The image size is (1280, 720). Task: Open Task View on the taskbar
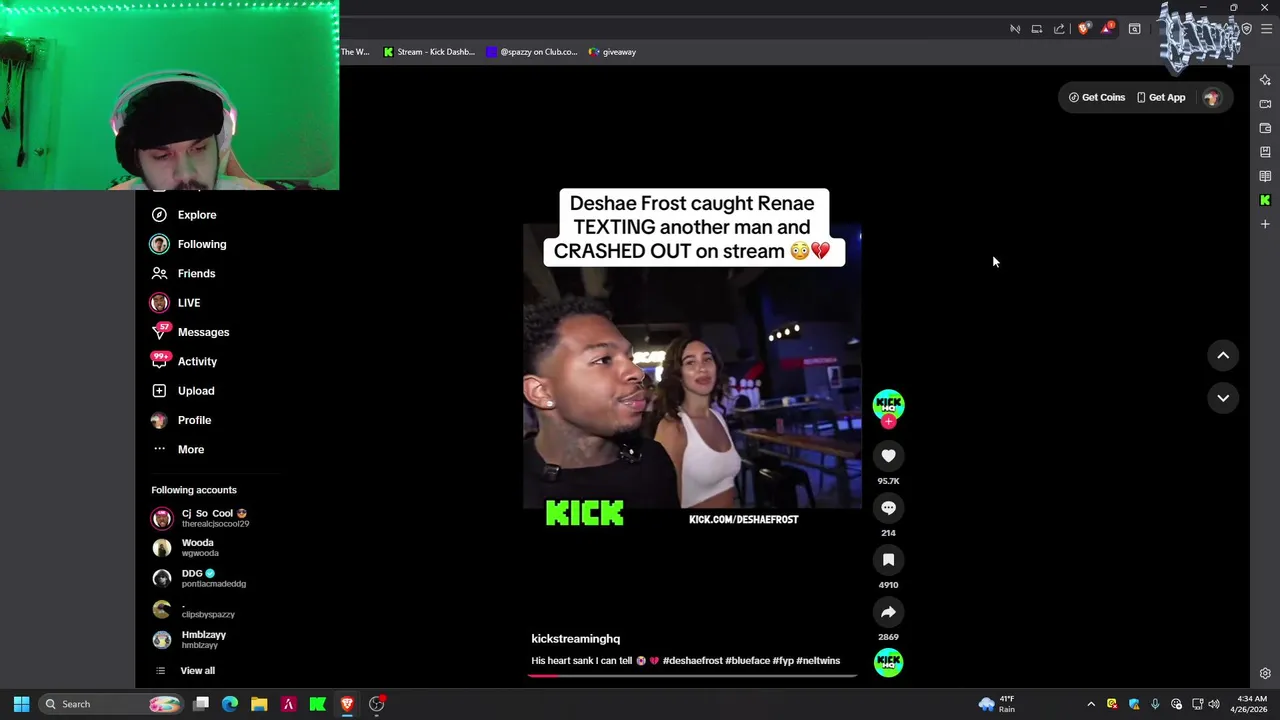pyautogui.click(x=201, y=704)
